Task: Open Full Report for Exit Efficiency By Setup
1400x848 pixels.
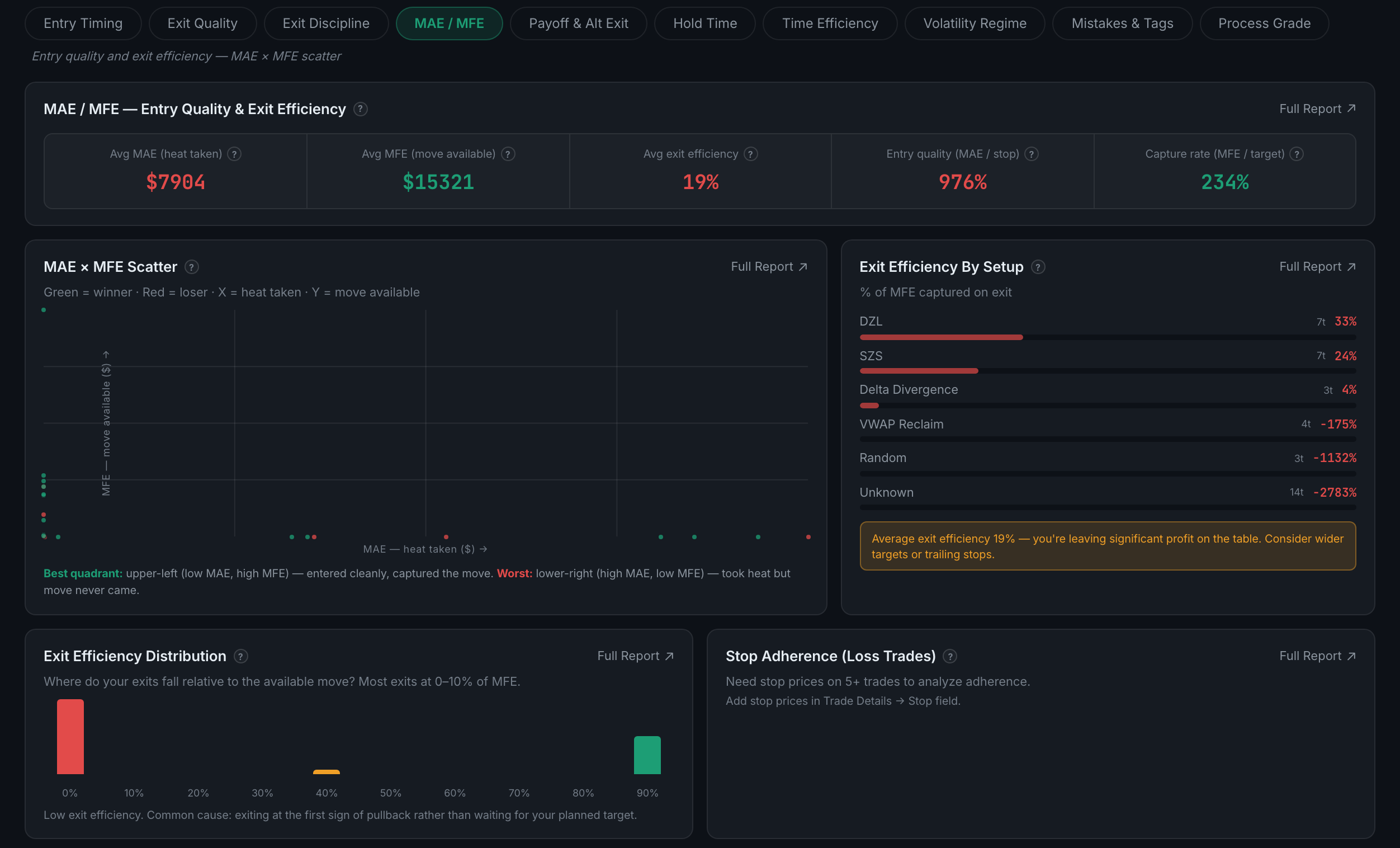Action: click(1318, 267)
